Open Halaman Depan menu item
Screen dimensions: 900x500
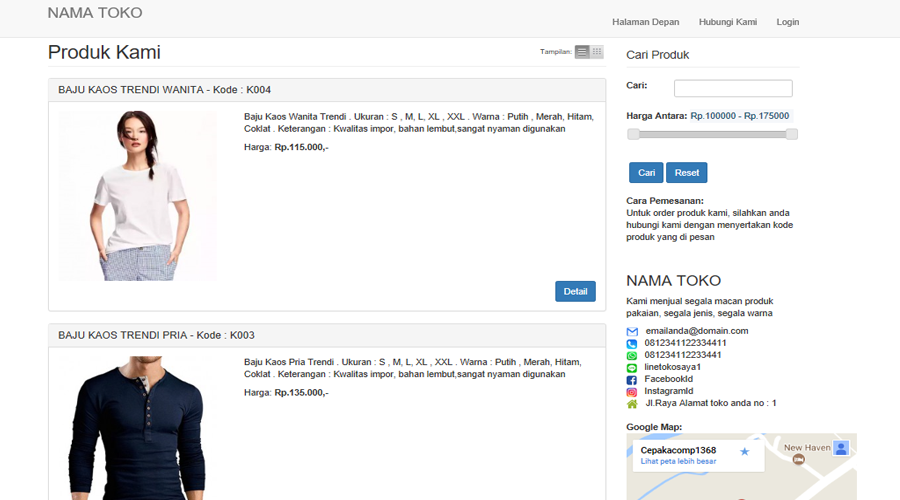(645, 22)
